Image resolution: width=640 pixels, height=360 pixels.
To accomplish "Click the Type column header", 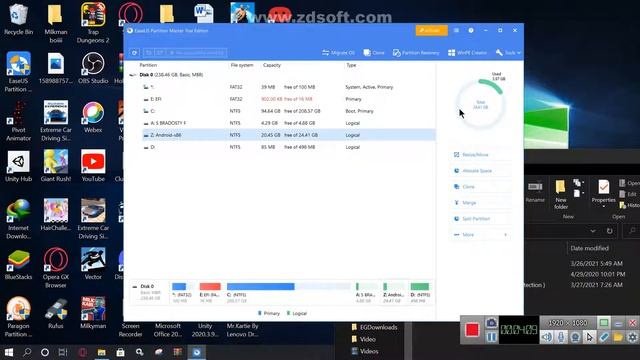I will click(x=351, y=65).
